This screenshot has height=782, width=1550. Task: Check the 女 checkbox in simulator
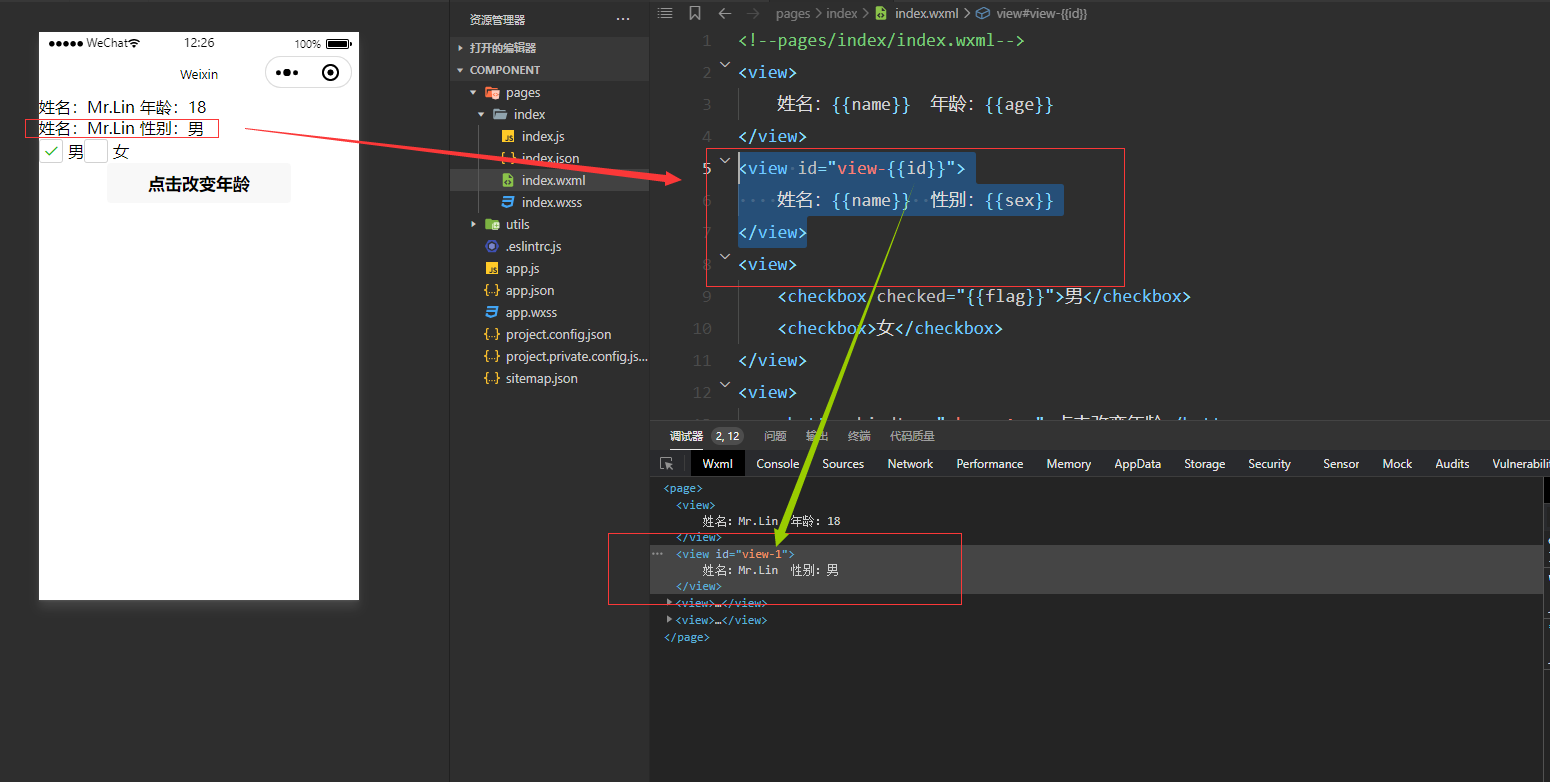(96, 151)
